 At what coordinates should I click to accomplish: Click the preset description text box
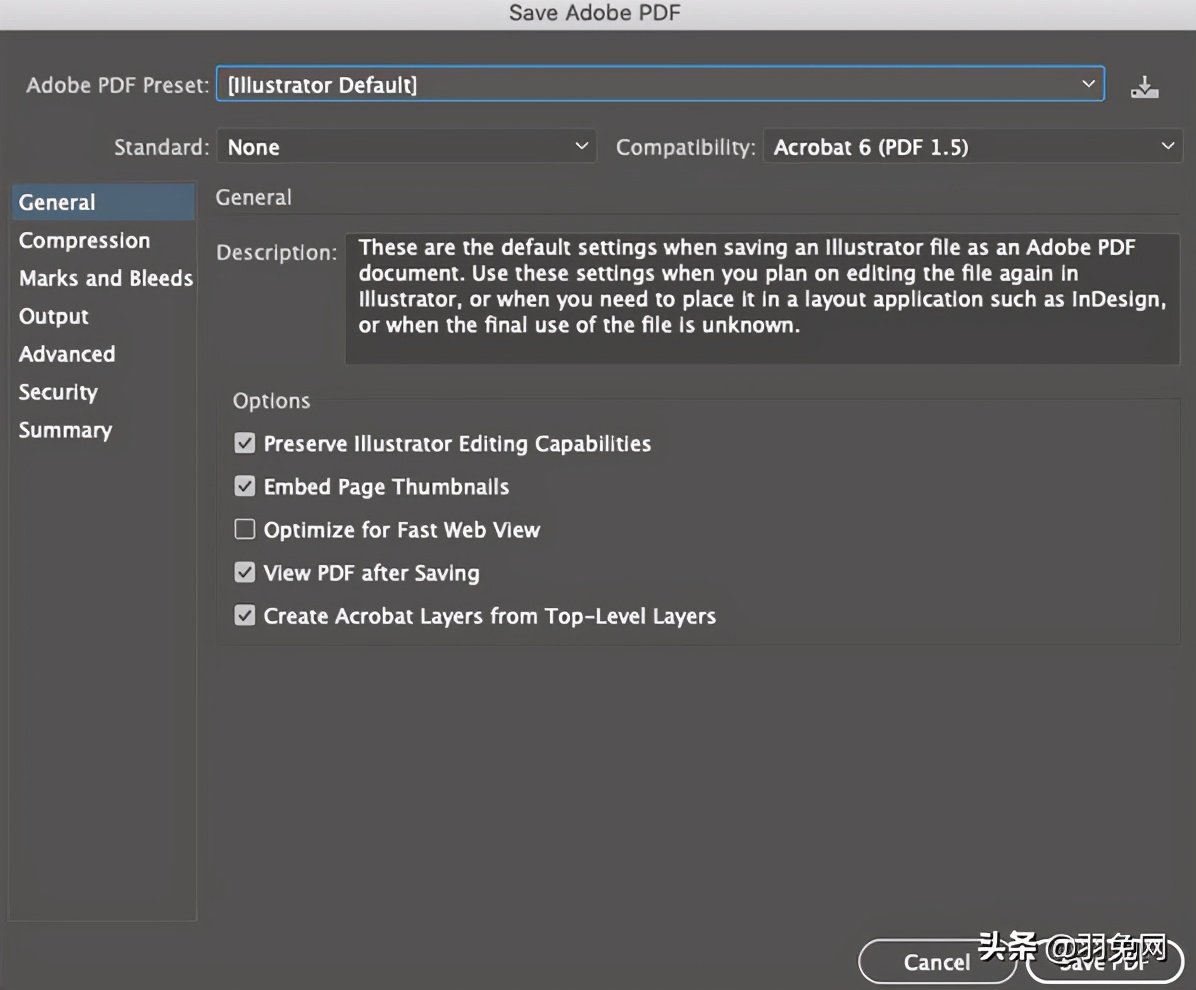pyautogui.click(x=762, y=299)
